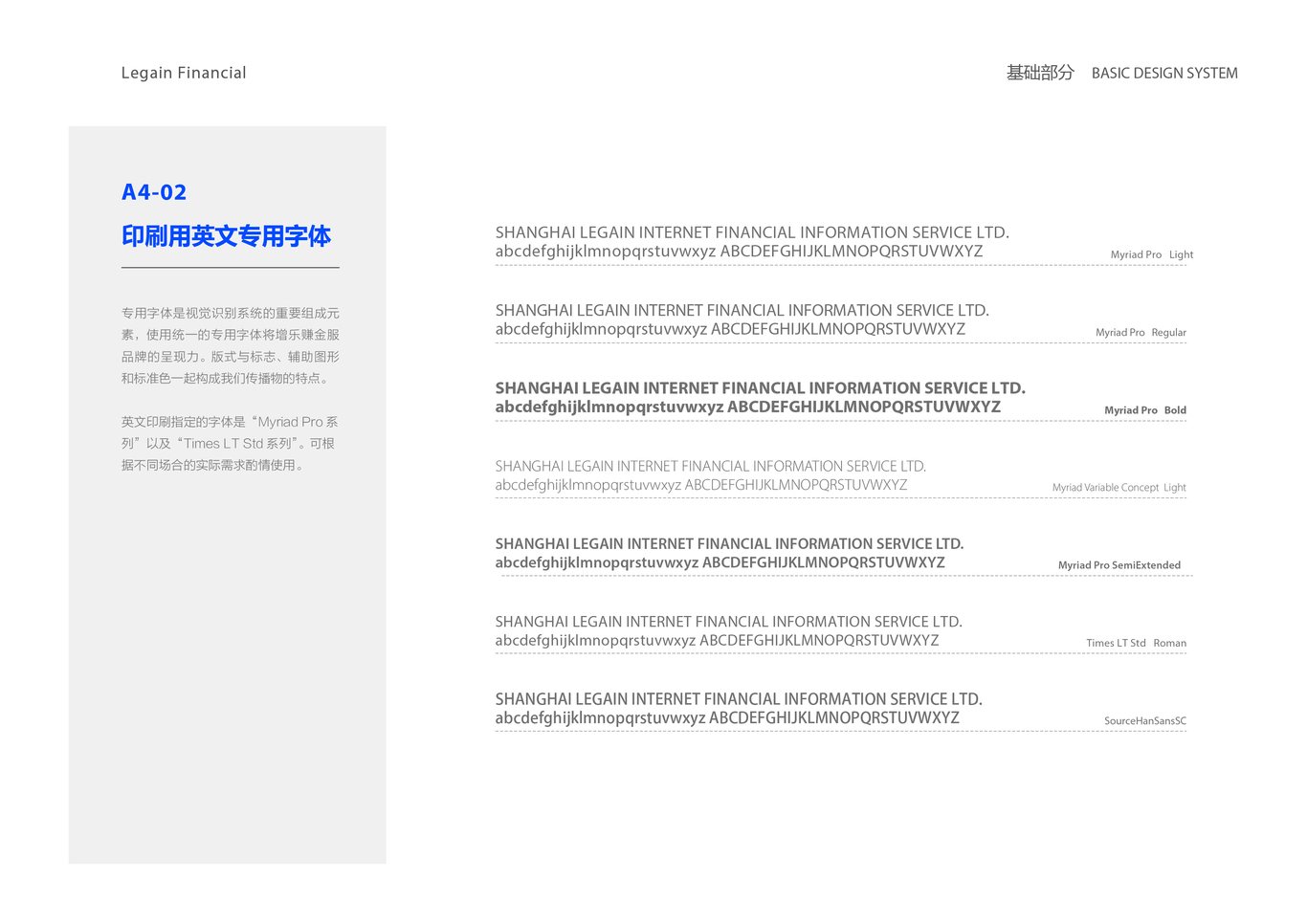
Task: Click the alphabet line in Myriad Pro Light sample
Action: (x=740, y=252)
